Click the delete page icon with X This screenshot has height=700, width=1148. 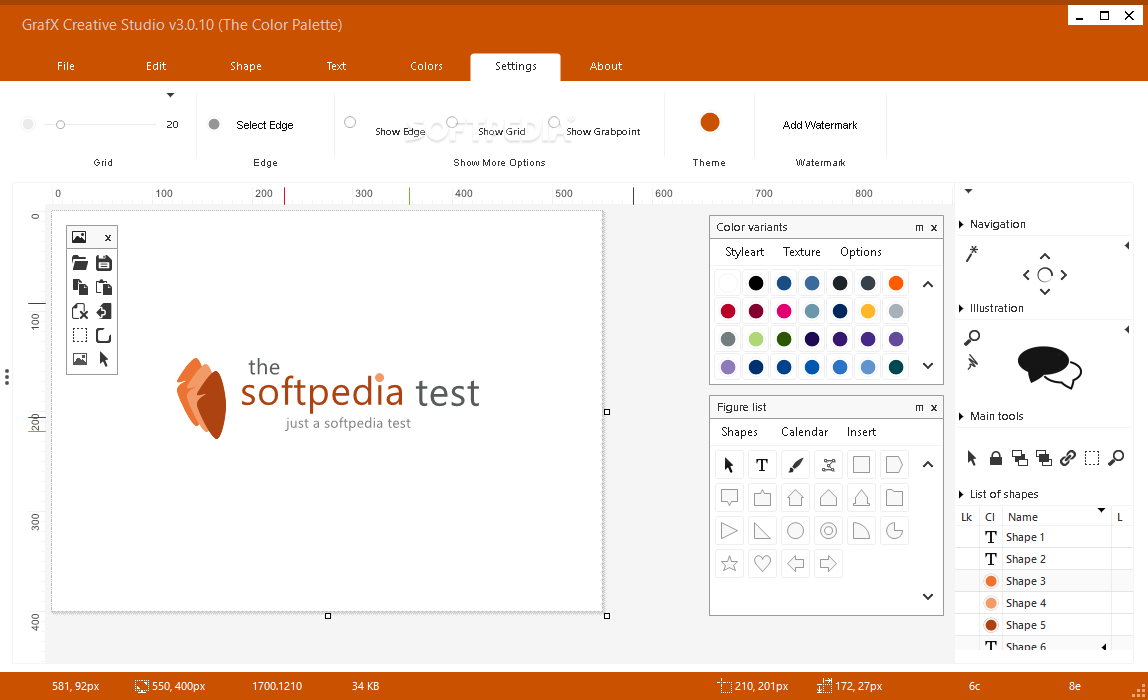[80, 311]
